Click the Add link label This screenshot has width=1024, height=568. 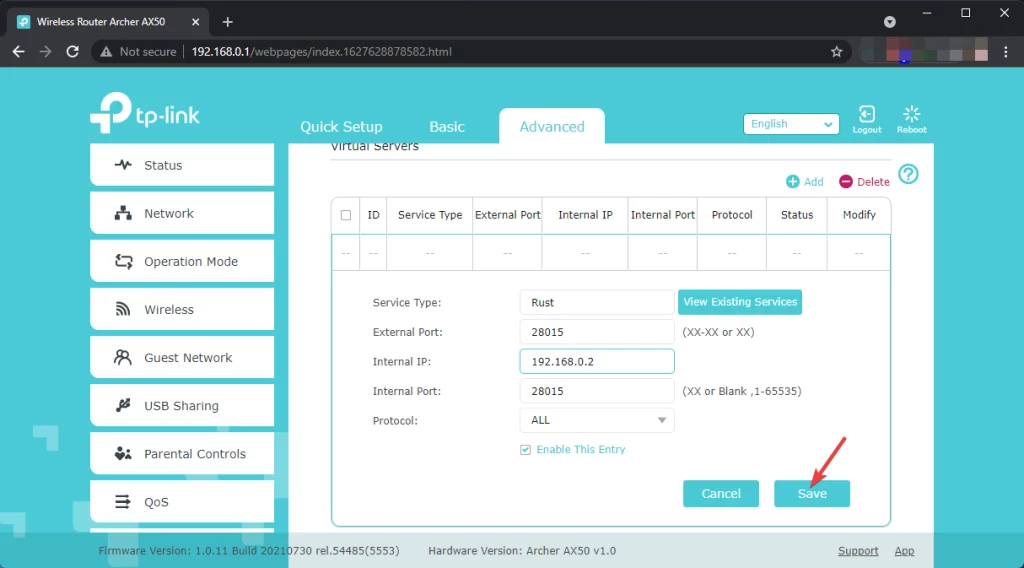coord(813,181)
